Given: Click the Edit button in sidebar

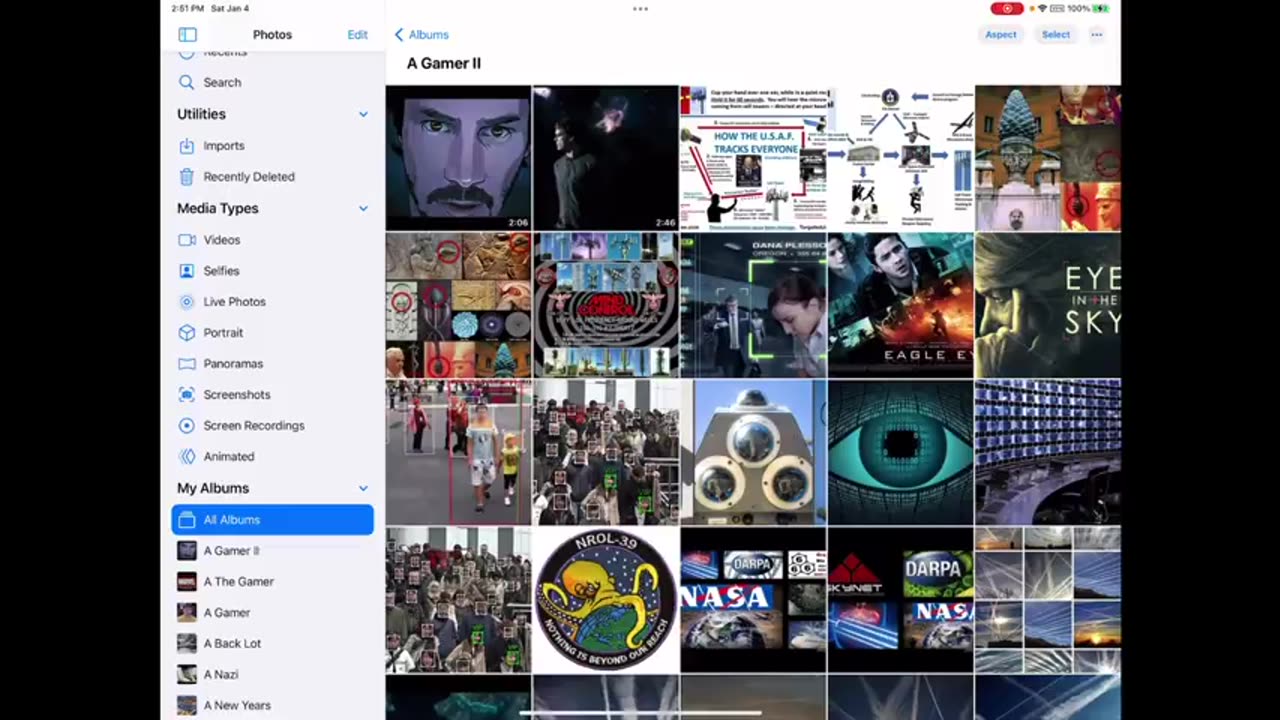Looking at the screenshot, I should (357, 34).
